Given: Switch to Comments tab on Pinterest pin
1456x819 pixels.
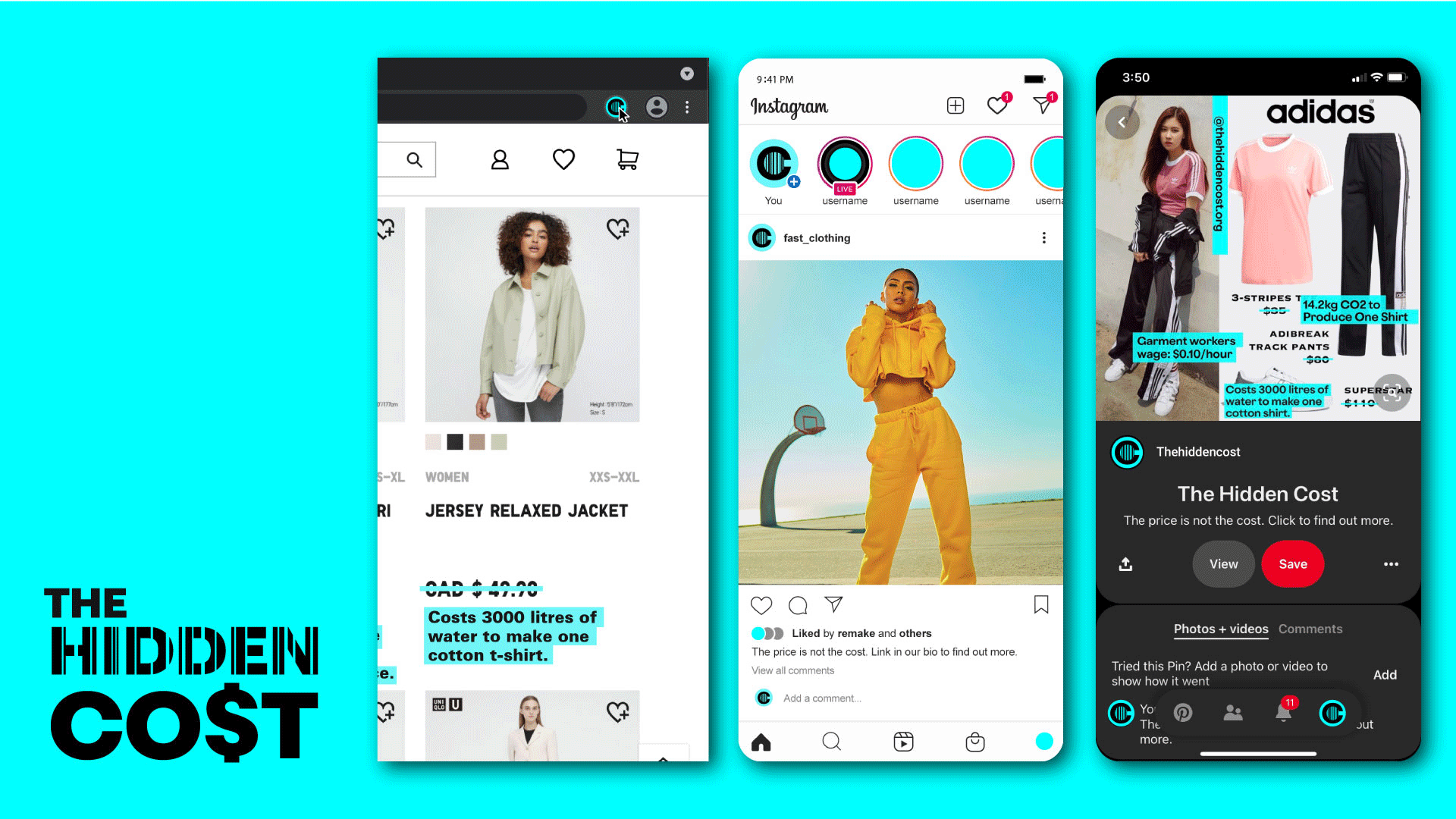Looking at the screenshot, I should (1310, 628).
